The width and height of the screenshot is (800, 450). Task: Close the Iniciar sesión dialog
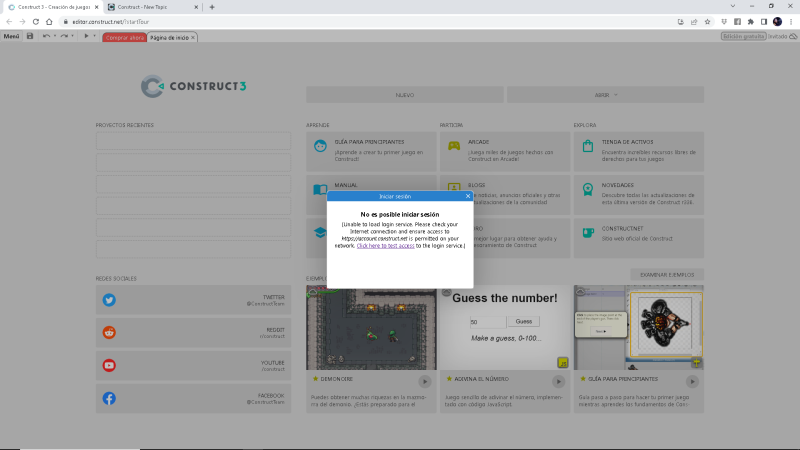[x=468, y=196]
